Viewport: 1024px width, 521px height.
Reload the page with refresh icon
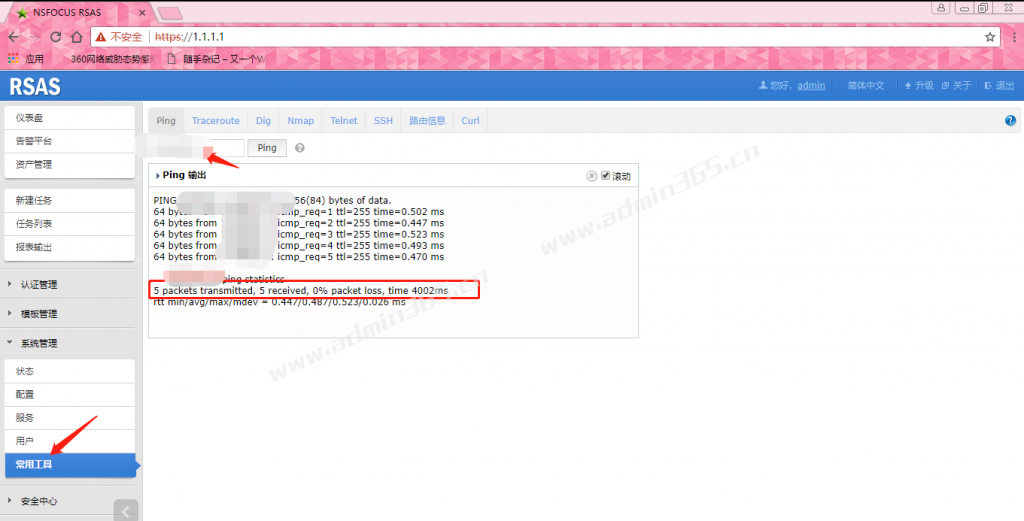point(56,37)
